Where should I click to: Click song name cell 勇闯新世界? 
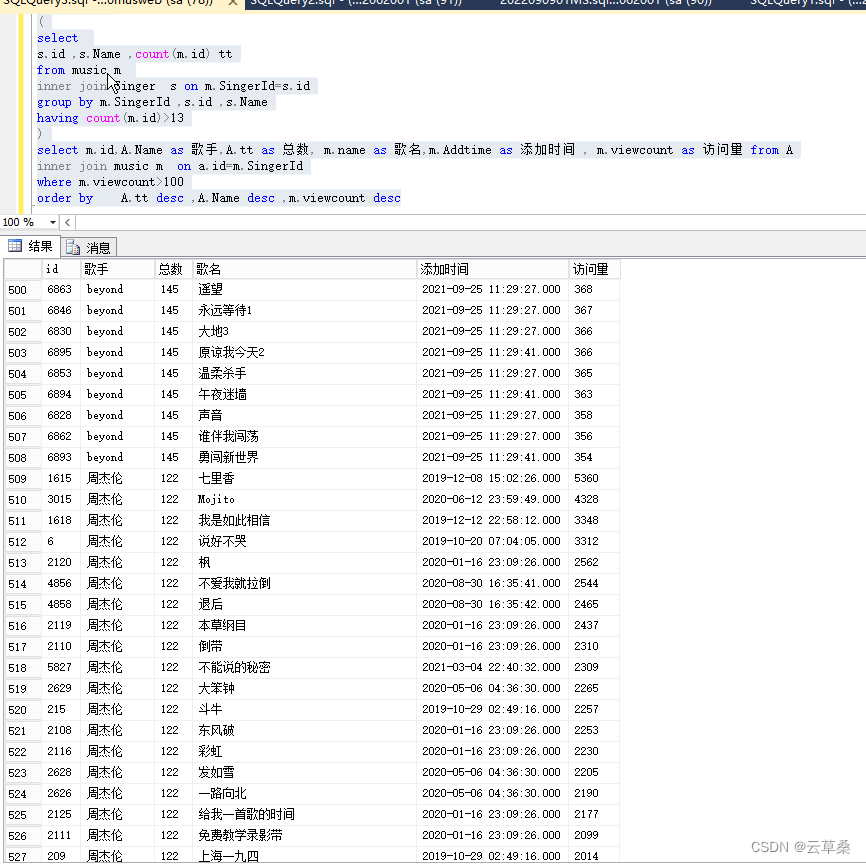coord(305,457)
